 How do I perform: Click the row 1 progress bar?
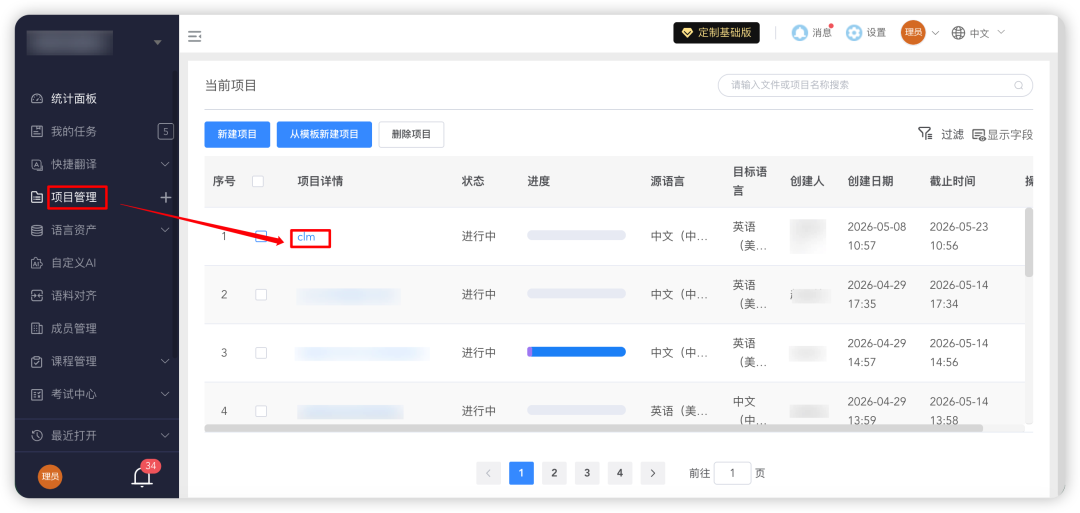click(x=577, y=235)
